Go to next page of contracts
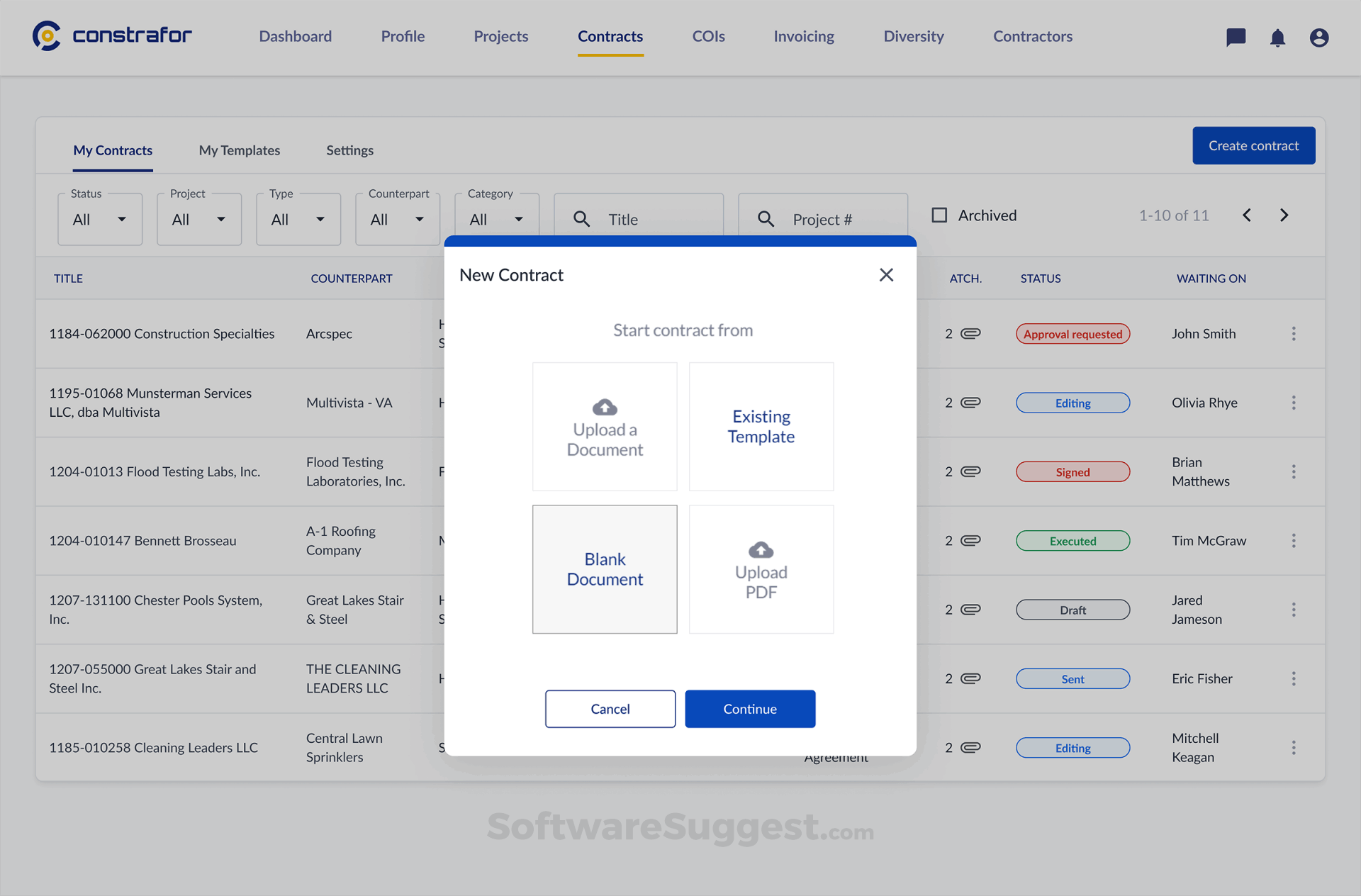1361x896 pixels. (x=1284, y=215)
